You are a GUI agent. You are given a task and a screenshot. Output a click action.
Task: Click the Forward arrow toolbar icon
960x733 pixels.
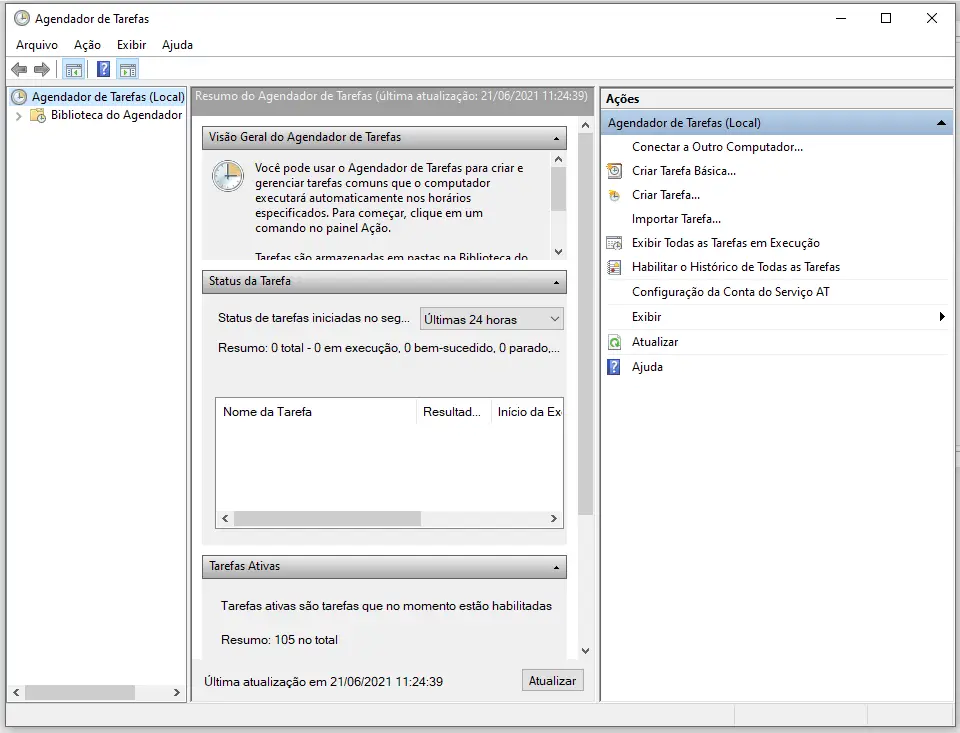(42, 70)
